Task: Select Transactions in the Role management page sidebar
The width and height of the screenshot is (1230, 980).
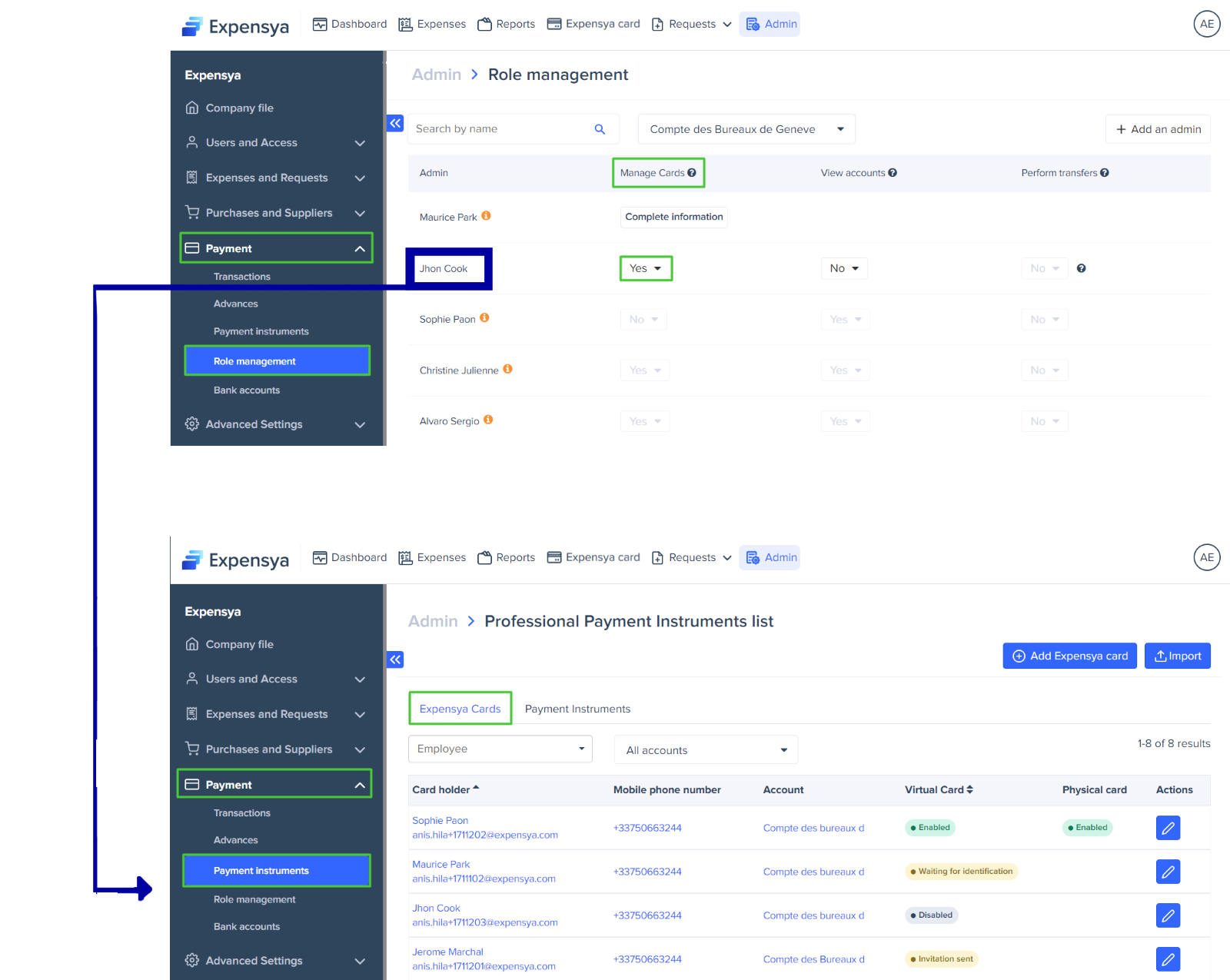Action: pyautogui.click(x=242, y=277)
